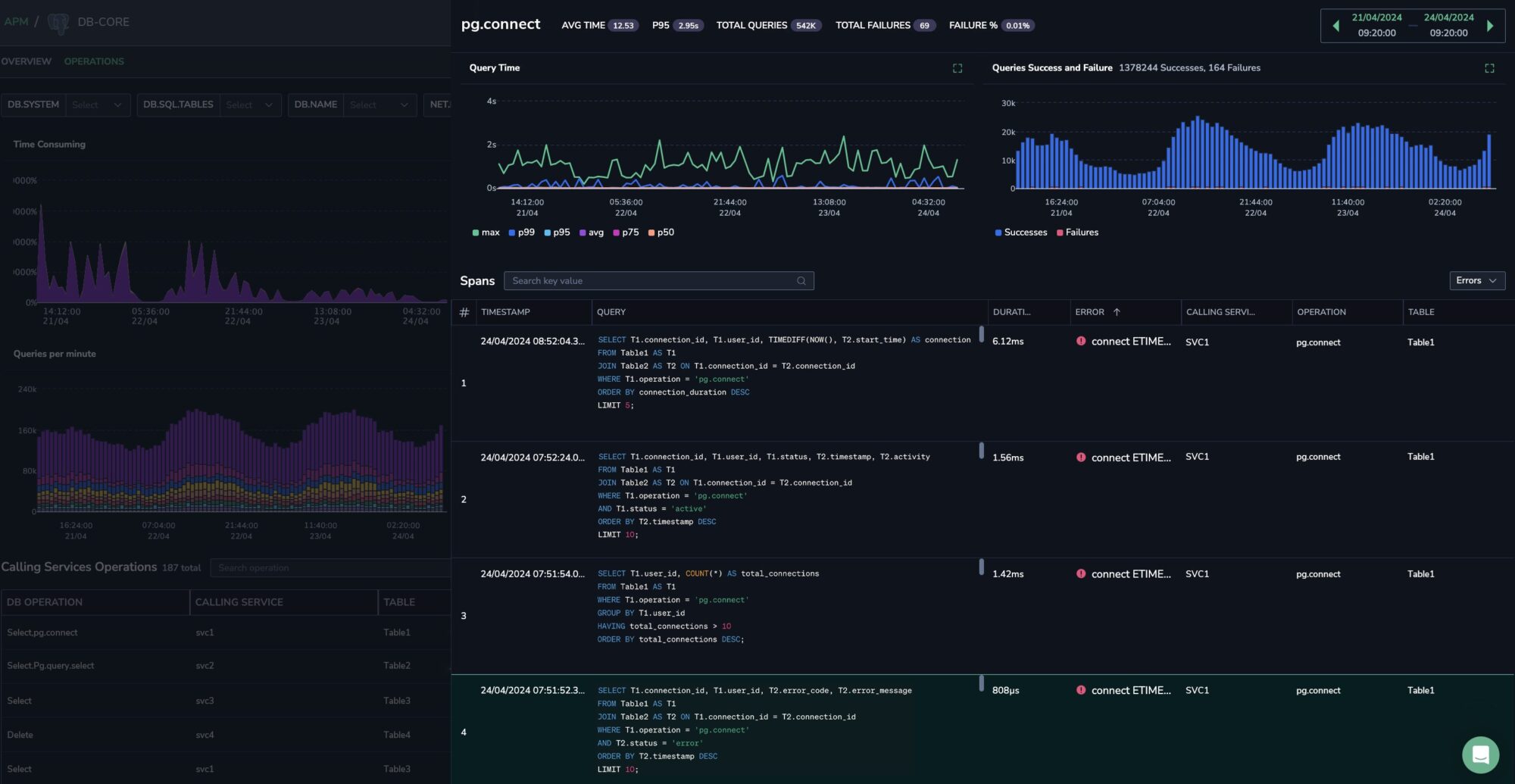Click the search magnifier in Spans search
Screen dimensions: 1515x784
(801, 281)
